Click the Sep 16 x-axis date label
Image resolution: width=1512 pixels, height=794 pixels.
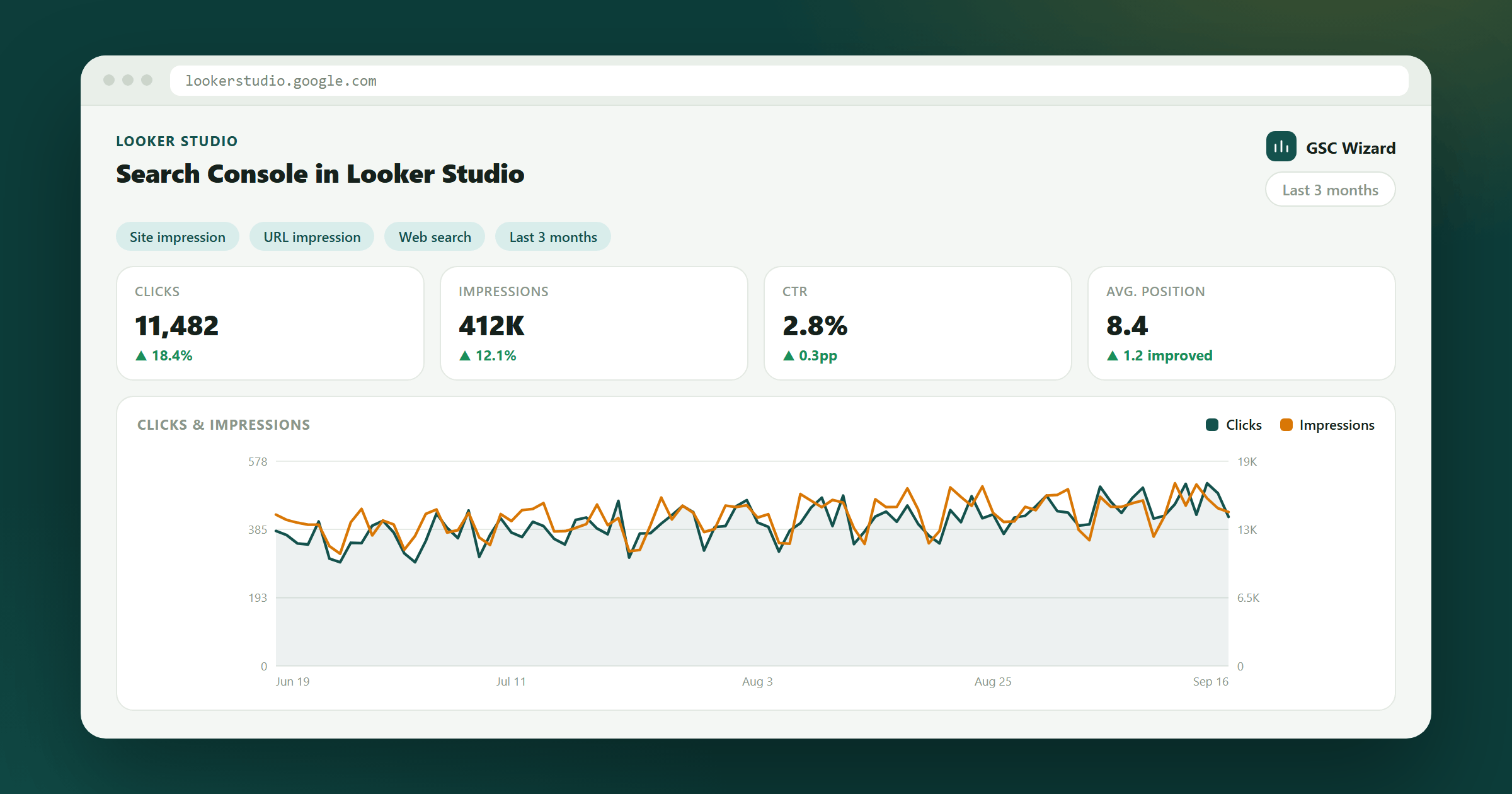click(1210, 681)
